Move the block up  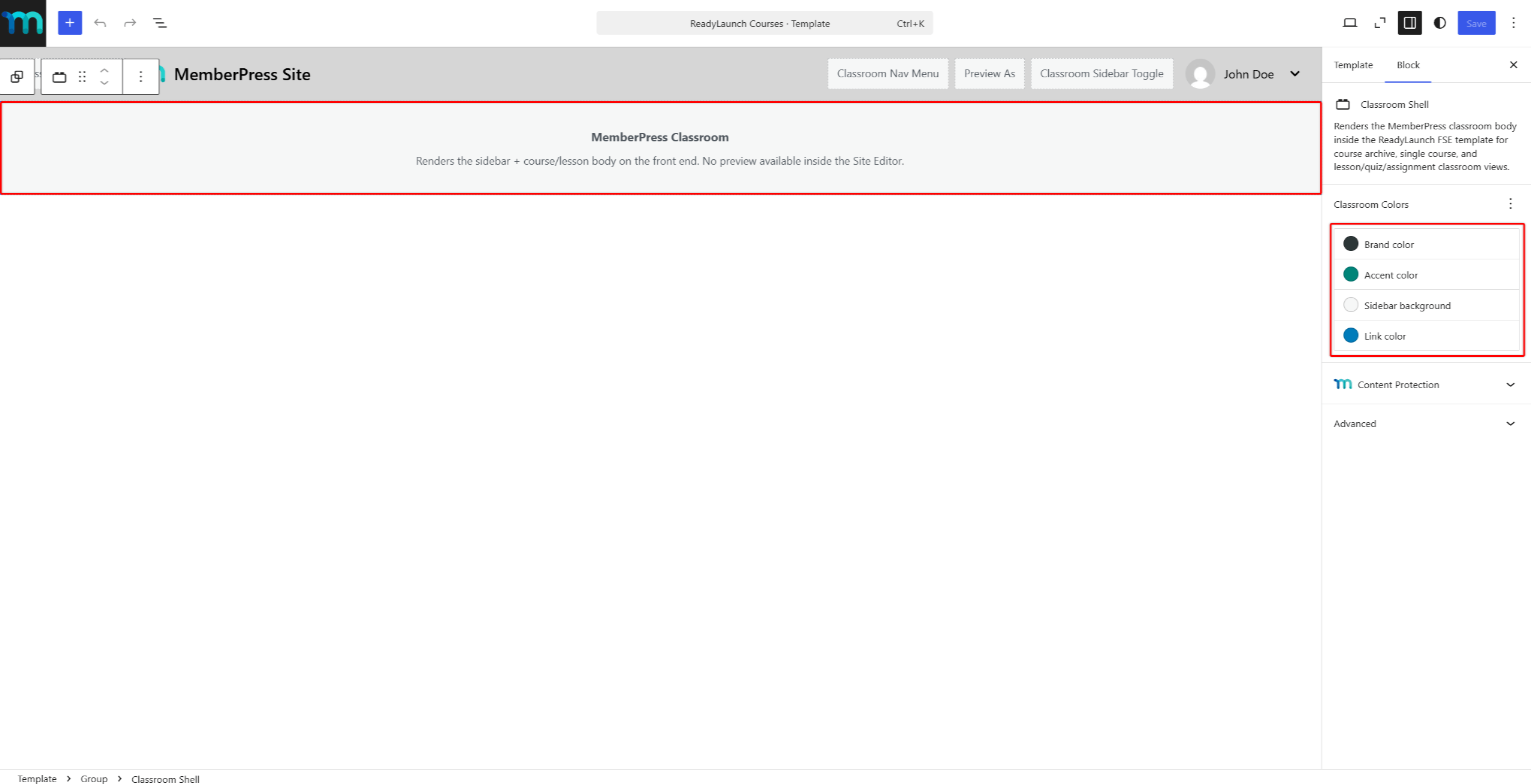point(104,70)
